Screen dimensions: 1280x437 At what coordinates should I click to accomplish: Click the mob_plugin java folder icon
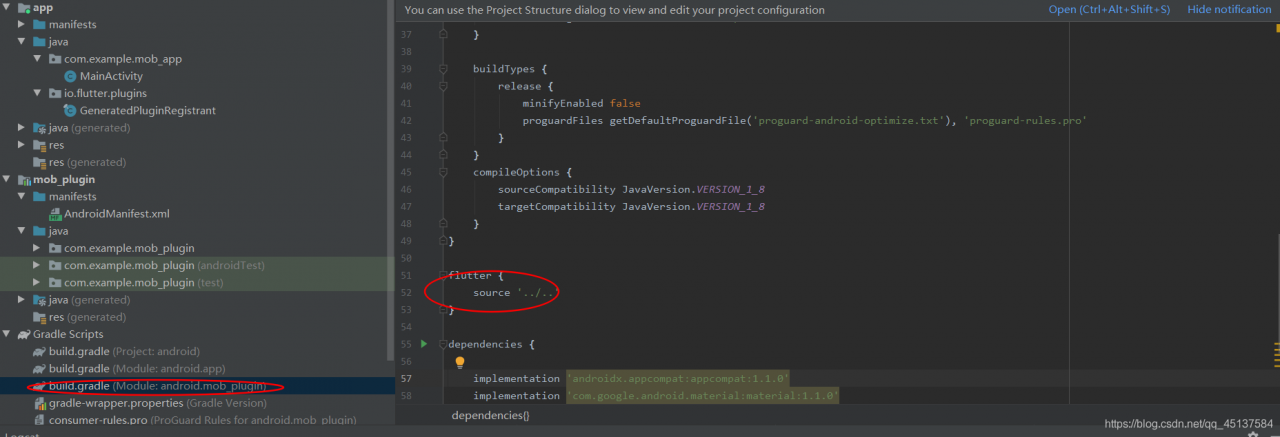(x=39, y=231)
